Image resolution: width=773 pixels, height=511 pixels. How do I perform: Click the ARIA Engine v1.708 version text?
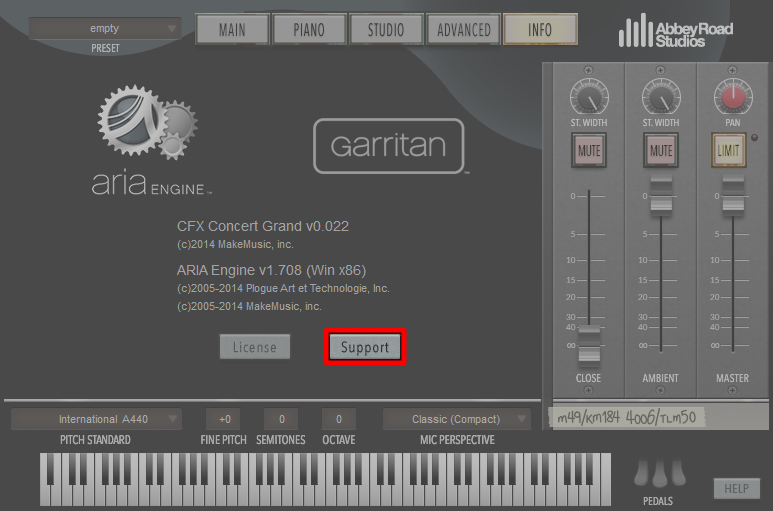coord(271,270)
